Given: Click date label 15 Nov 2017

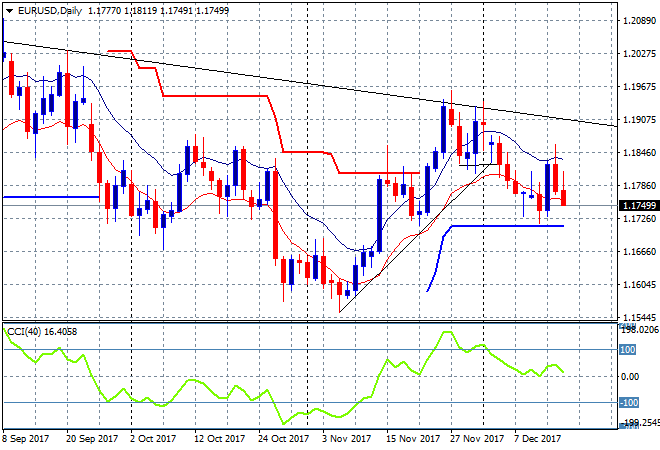Looking at the screenshot, I should click(x=413, y=439).
